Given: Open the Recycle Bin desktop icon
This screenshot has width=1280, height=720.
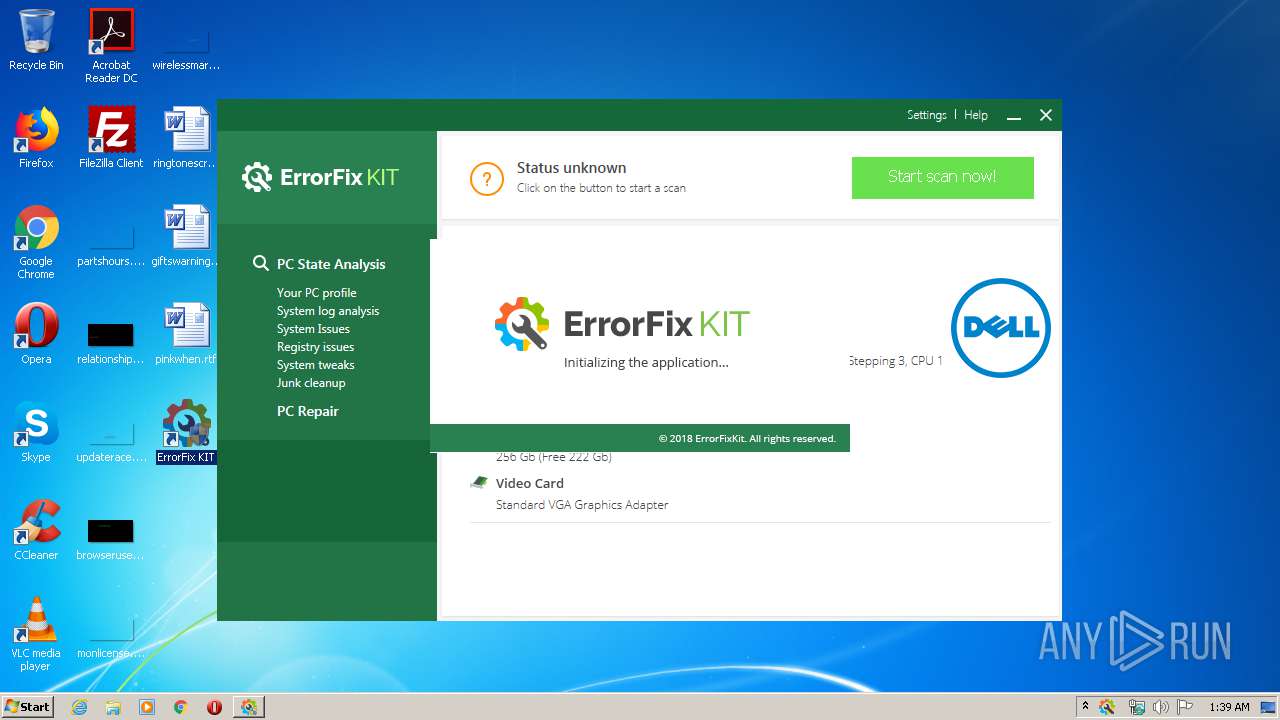Looking at the screenshot, I should click(36, 40).
